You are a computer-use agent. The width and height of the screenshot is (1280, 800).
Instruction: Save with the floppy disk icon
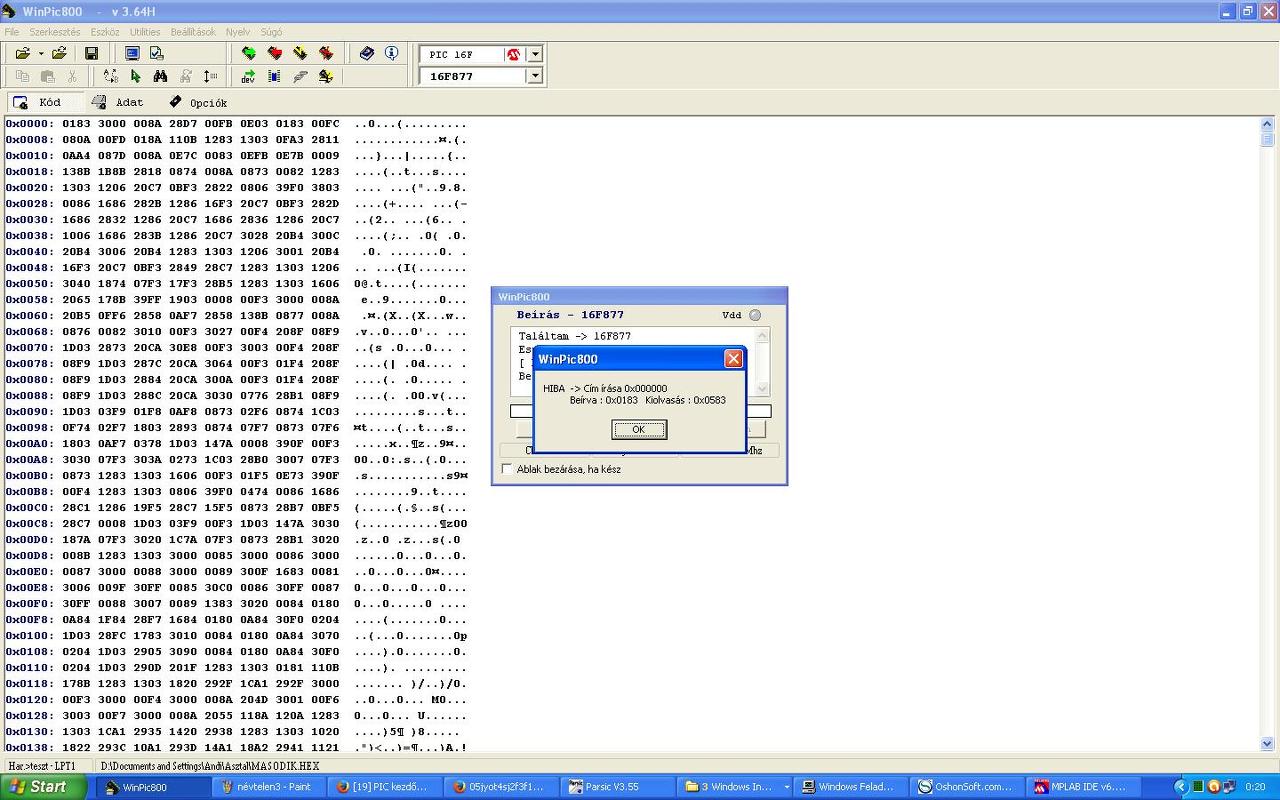pyautogui.click(x=91, y=53)
